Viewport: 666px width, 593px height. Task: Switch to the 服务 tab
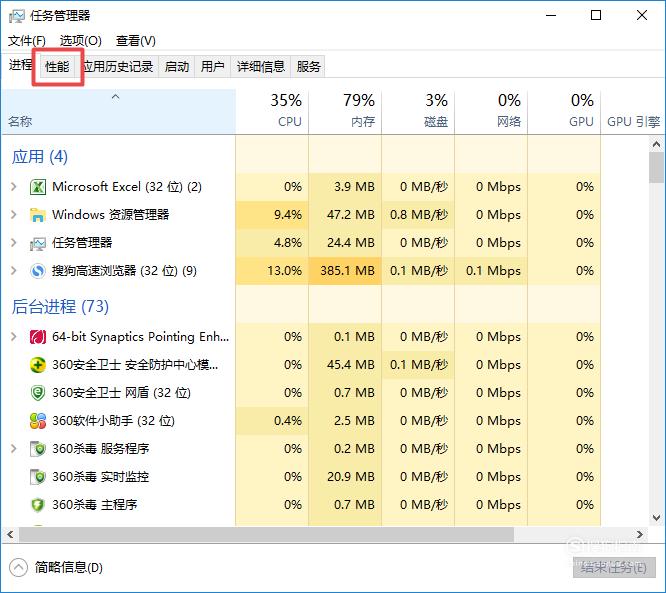308,67
